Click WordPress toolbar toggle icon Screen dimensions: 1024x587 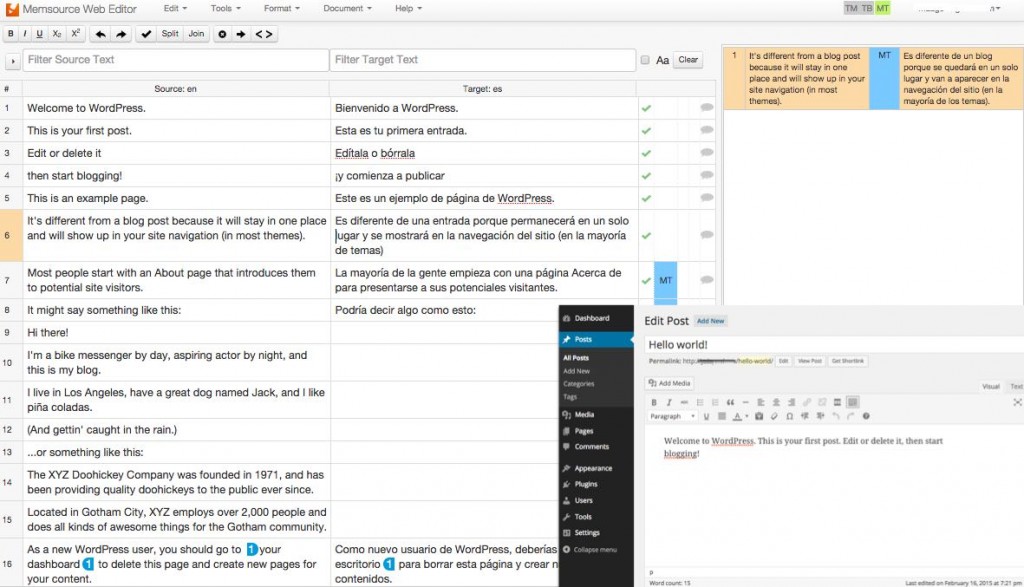point(852,402)
